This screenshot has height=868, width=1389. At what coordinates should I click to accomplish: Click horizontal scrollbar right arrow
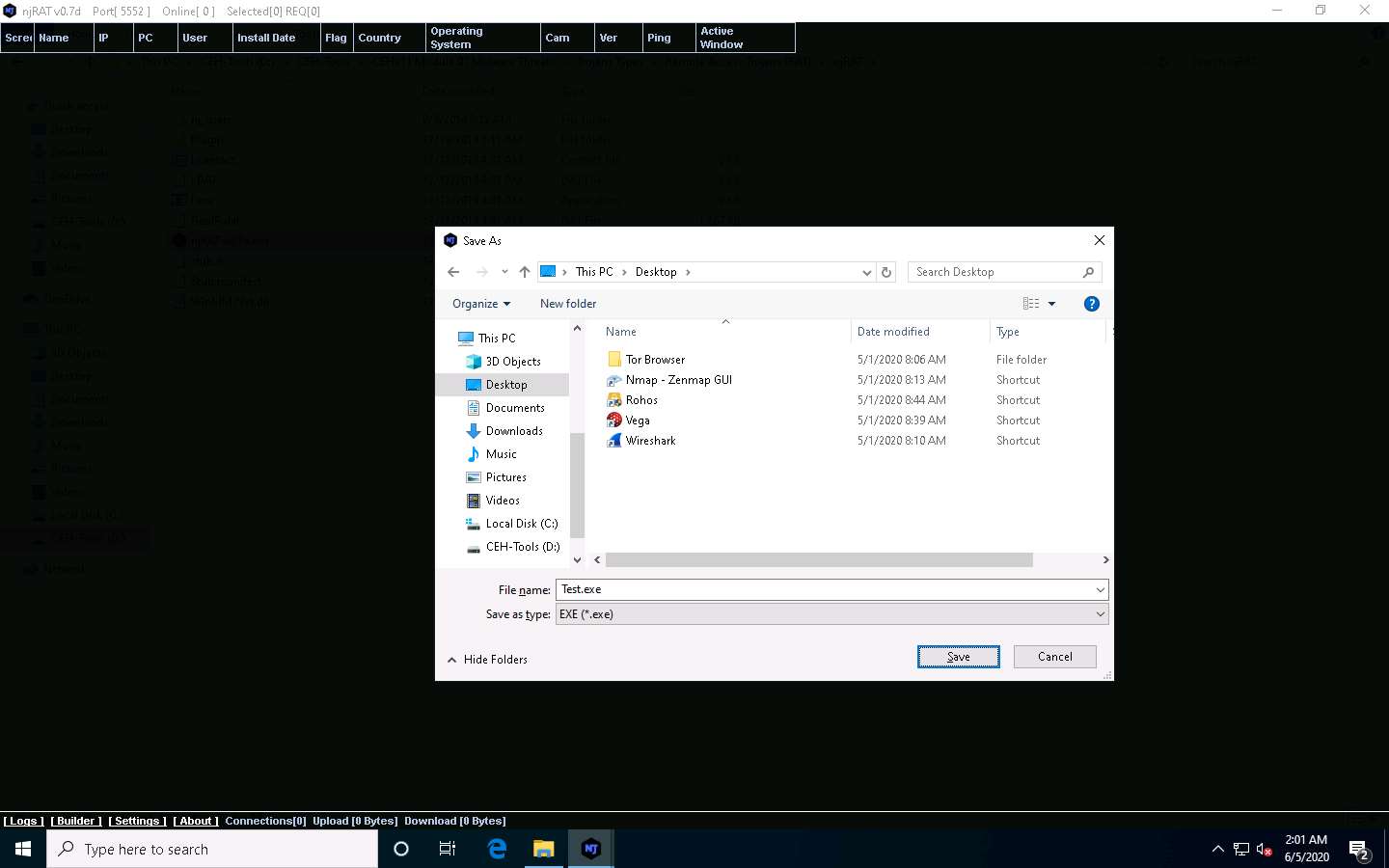click(1105, 559)
